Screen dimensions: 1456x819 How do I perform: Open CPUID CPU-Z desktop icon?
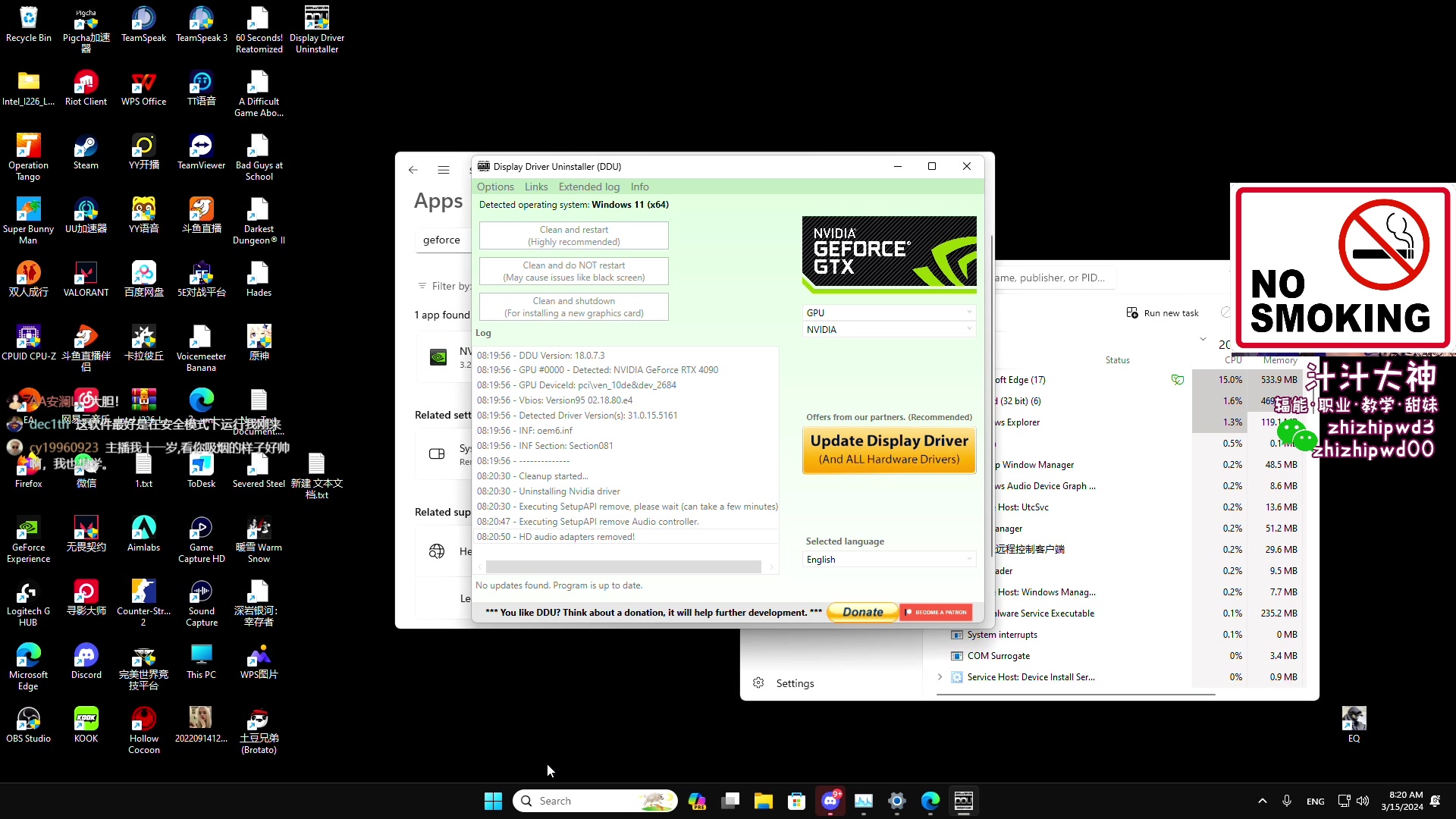pos(28,344)
